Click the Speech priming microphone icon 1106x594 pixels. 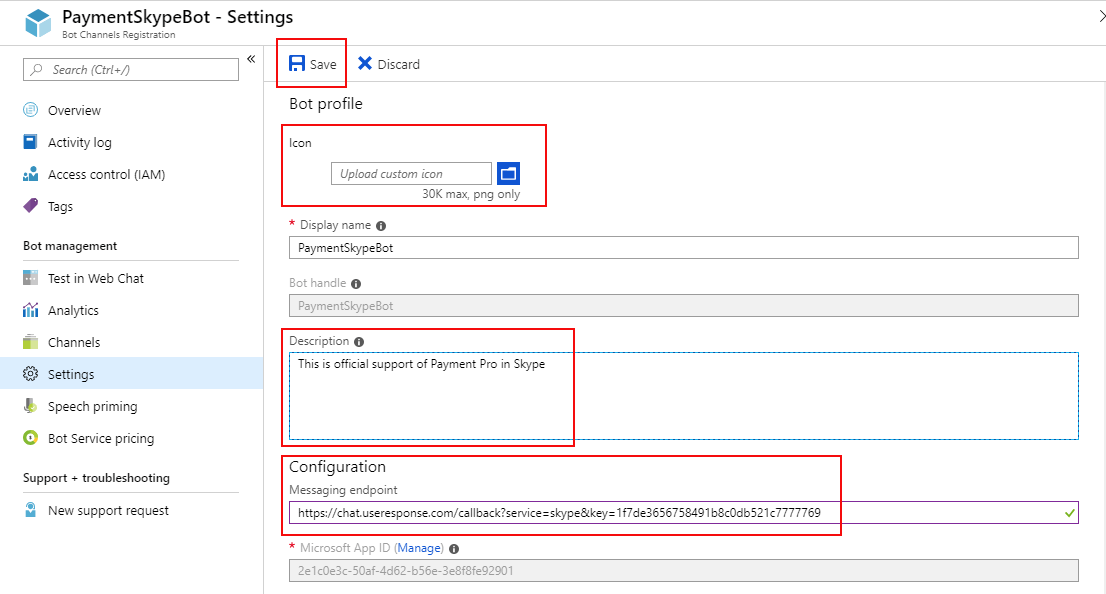pos(30,406)
